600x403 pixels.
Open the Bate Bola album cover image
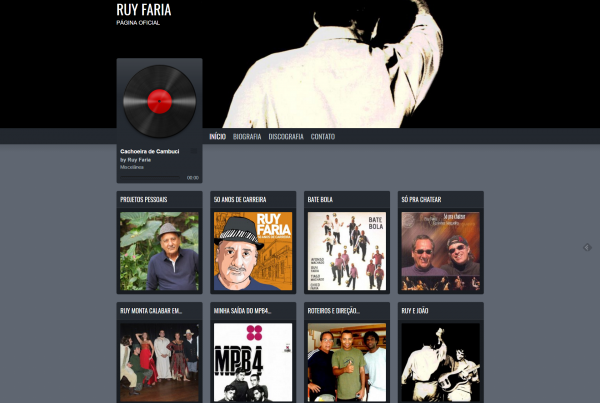pyautogui.click(x=347, y=251)
